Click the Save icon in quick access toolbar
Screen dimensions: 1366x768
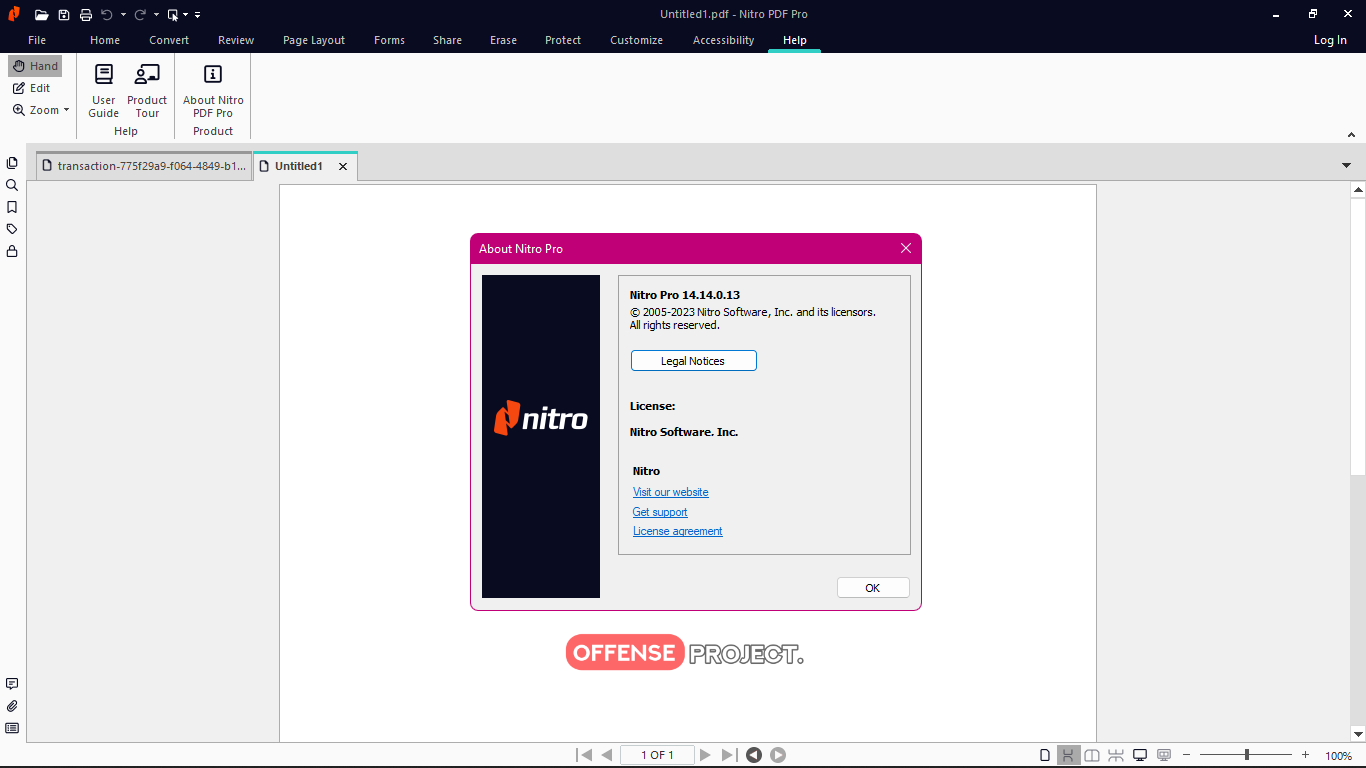64,15
